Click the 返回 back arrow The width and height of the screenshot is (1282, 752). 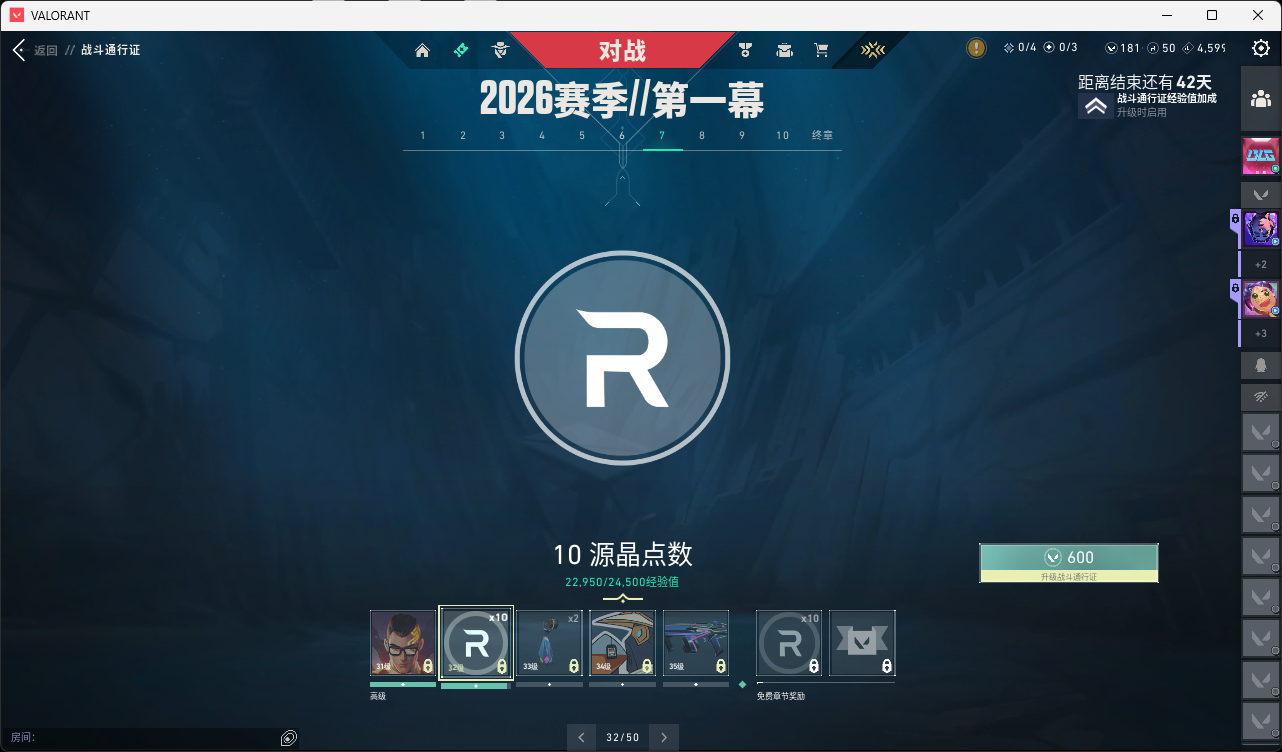coord(19,50)
